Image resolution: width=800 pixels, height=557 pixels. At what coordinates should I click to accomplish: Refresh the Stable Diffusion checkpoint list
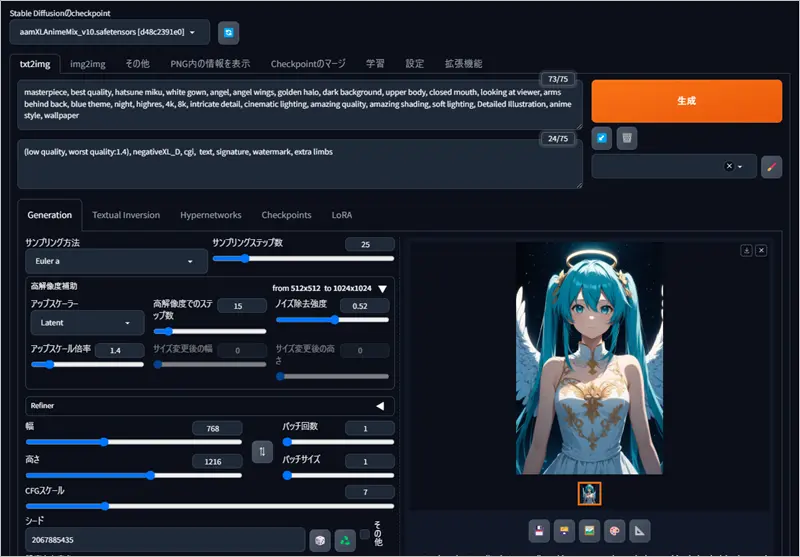[229, 33]
